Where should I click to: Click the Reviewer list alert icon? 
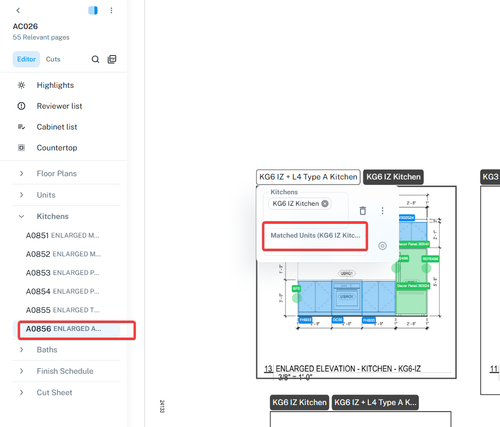pos(21,106)
